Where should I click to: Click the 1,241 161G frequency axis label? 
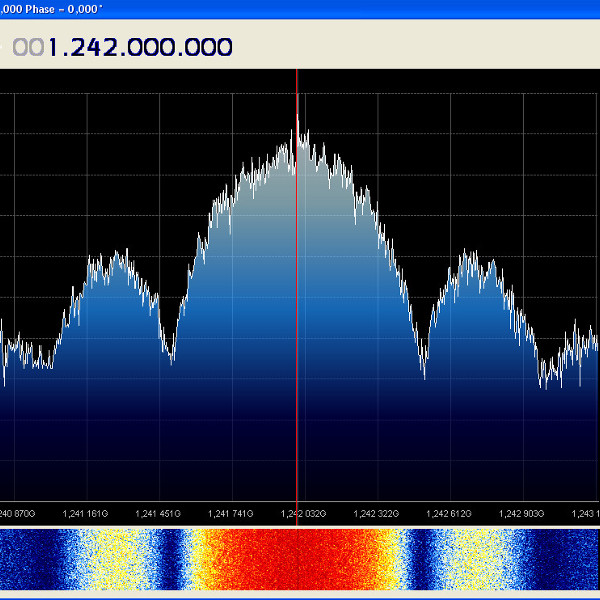coord(85,514)
